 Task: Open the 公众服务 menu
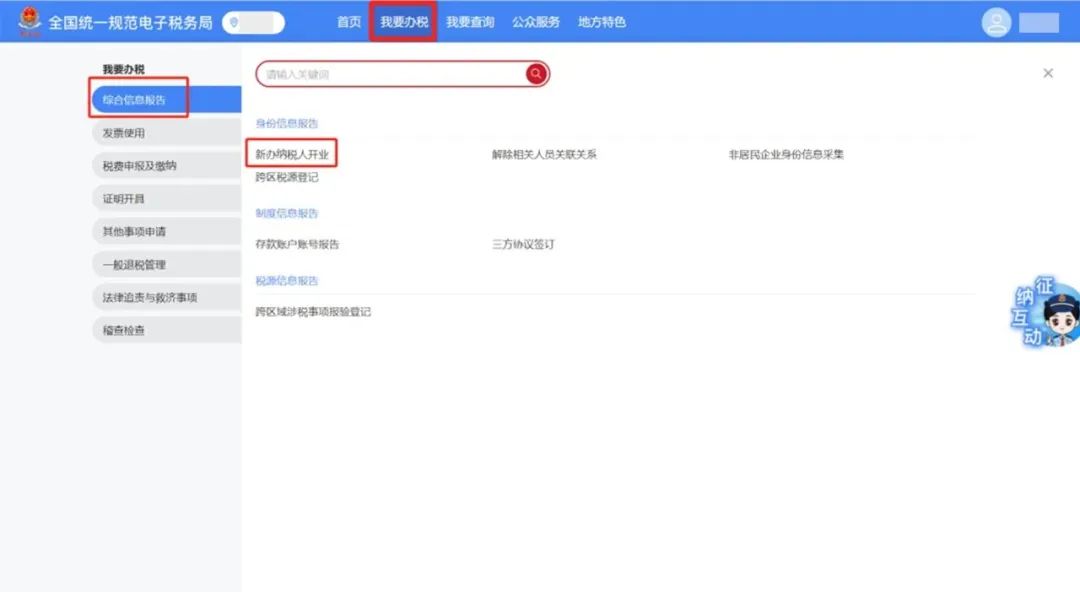point(536,22)
